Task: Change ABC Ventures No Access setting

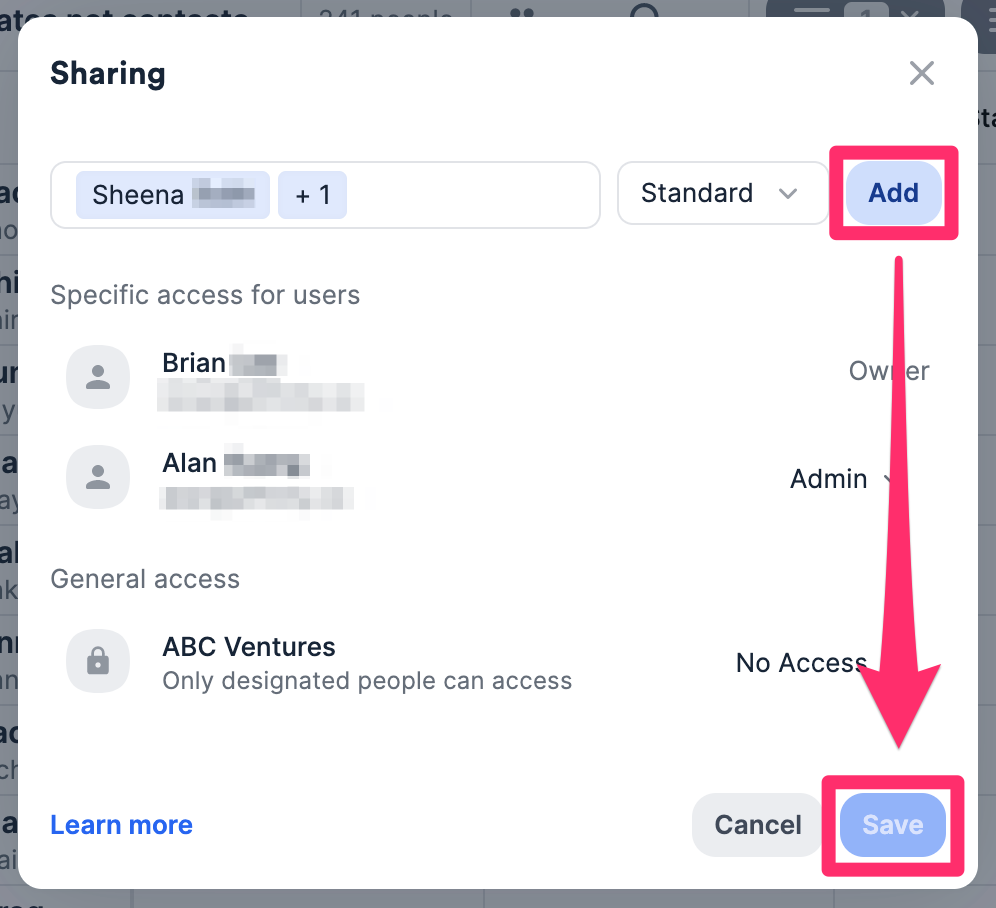Action: point(801,663)
